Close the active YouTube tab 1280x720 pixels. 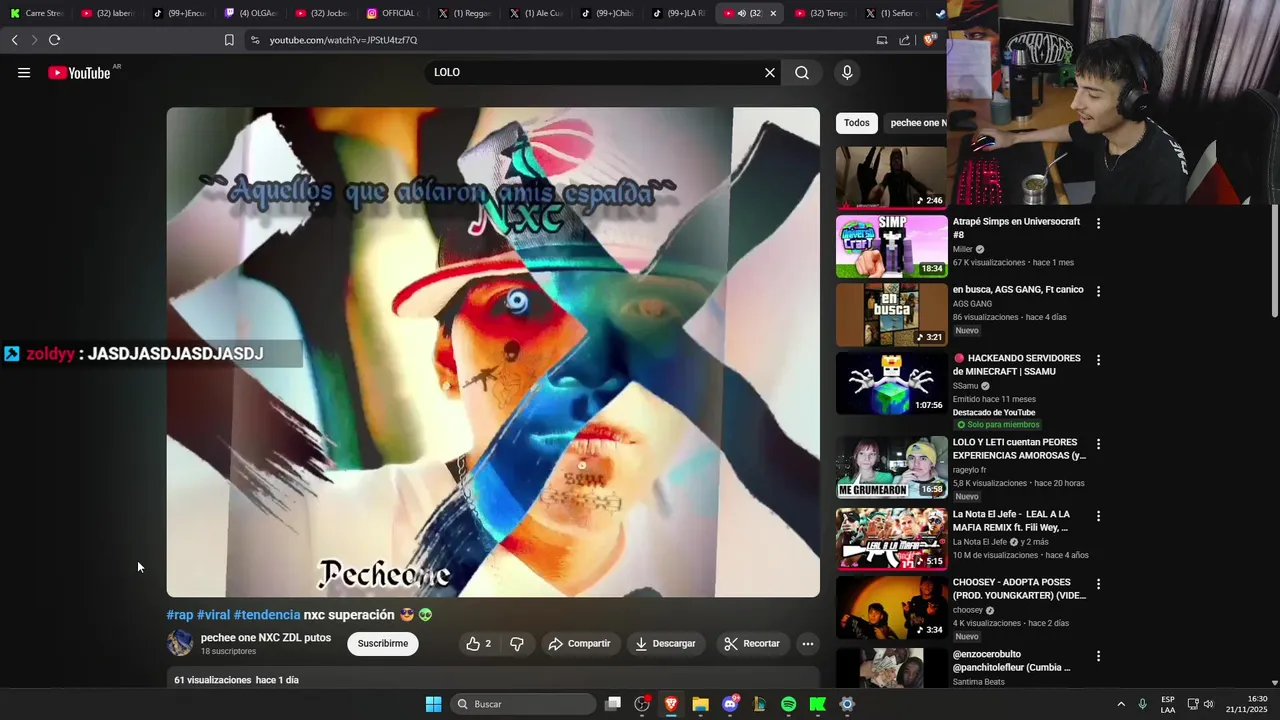click(x=772, y=13)
